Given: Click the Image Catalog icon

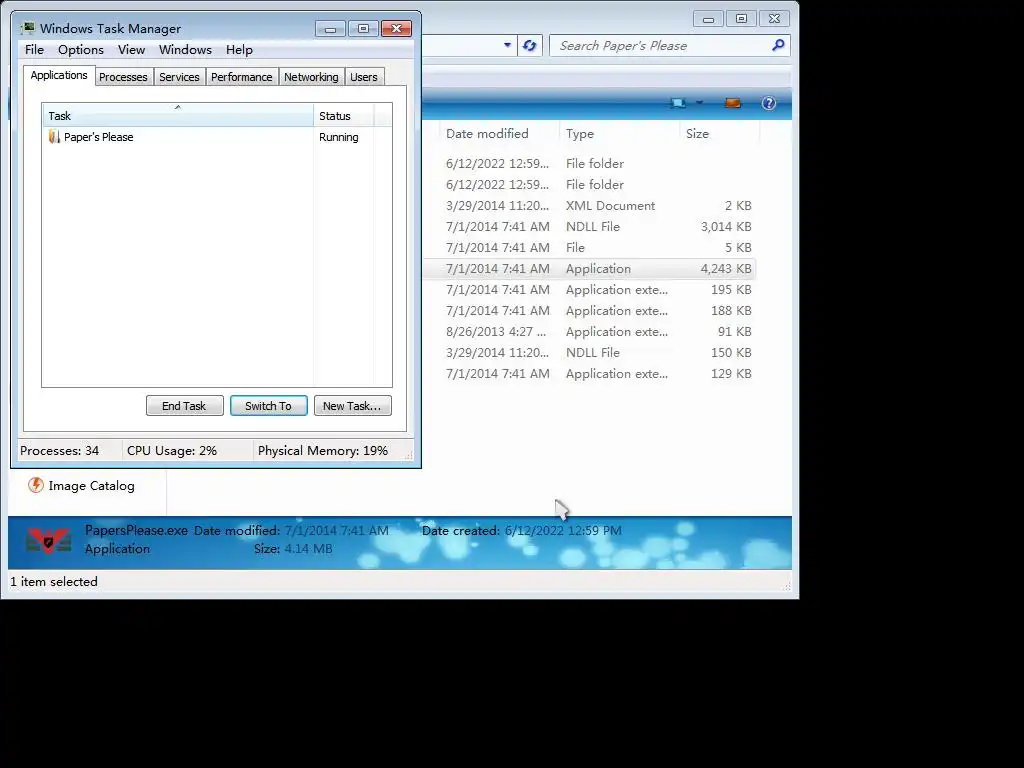Looking at the screenshot, I should tap(36, 485).
